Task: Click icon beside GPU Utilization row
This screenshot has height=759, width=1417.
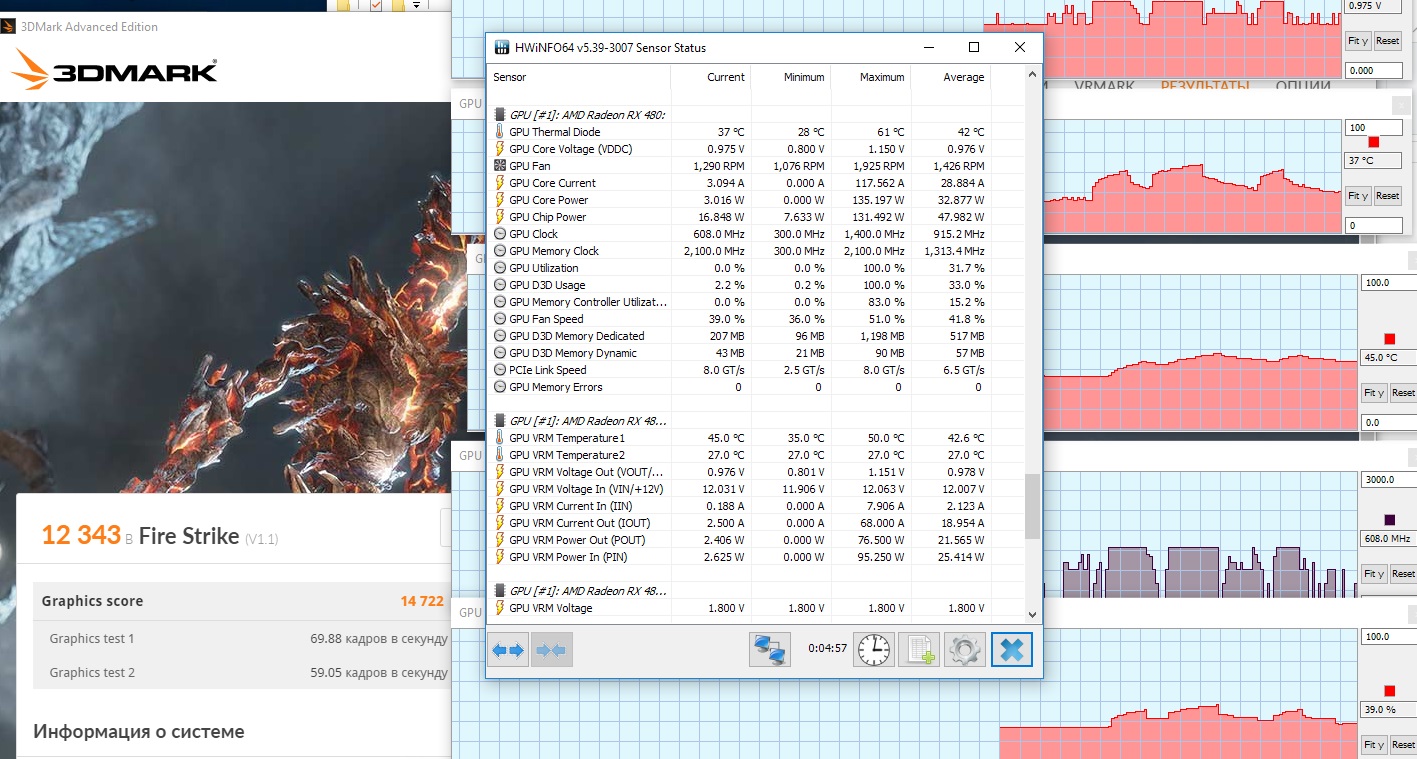Action: click(500, 268)
